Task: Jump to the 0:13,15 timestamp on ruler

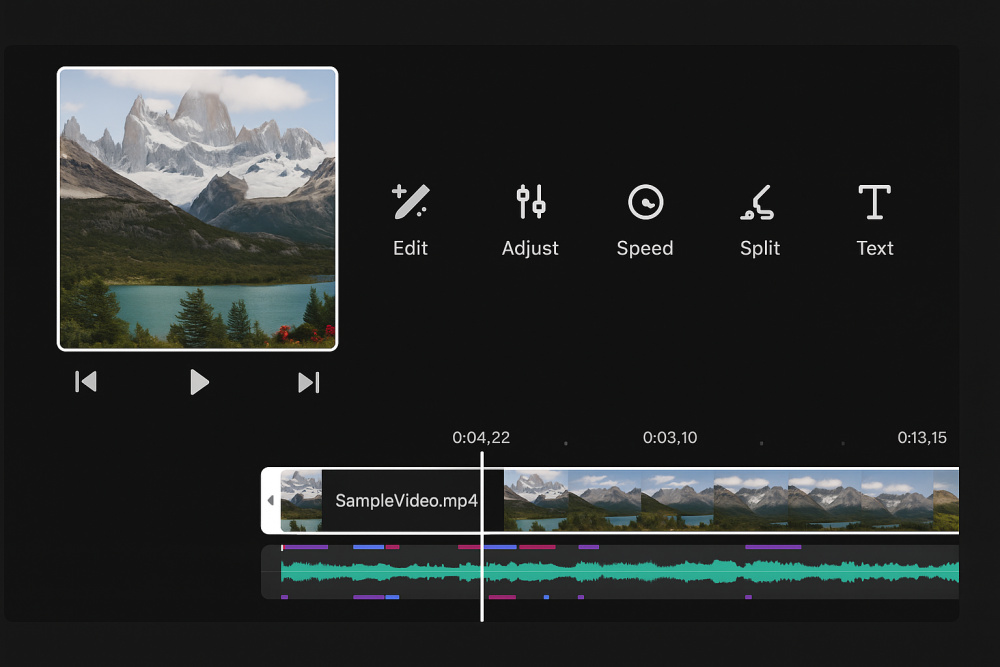Action: pos(922,438)
